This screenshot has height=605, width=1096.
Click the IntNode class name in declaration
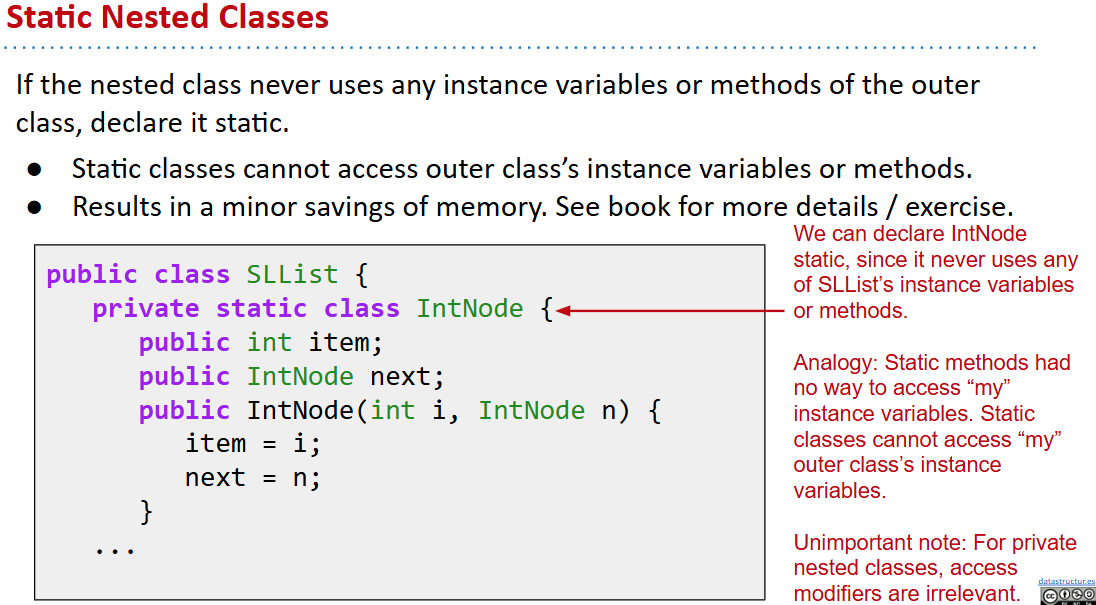point(469,309)
